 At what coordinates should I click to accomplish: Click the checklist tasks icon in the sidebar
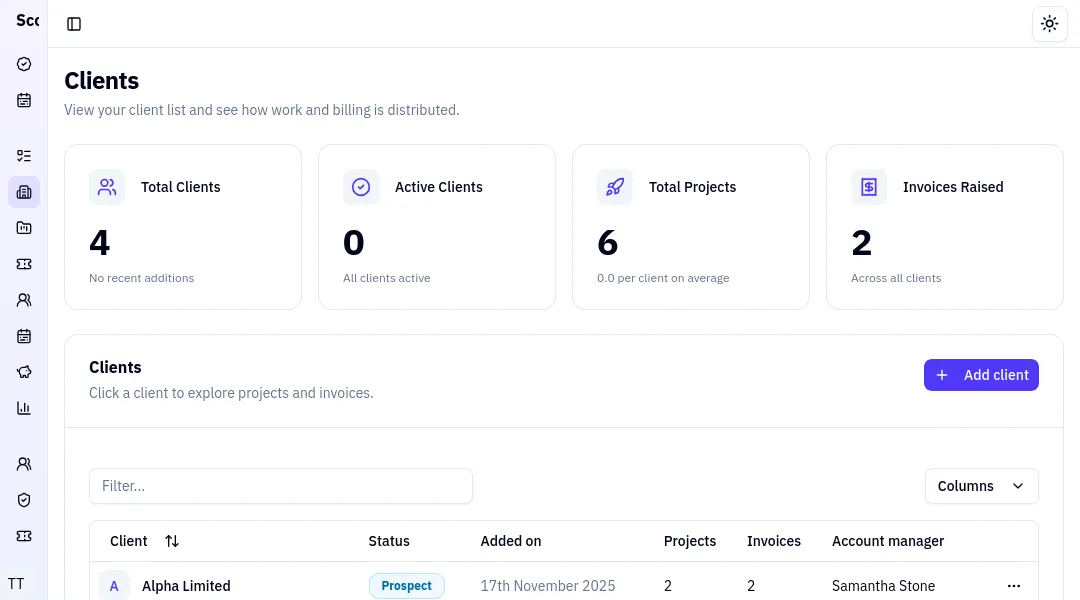coord(24,155)
